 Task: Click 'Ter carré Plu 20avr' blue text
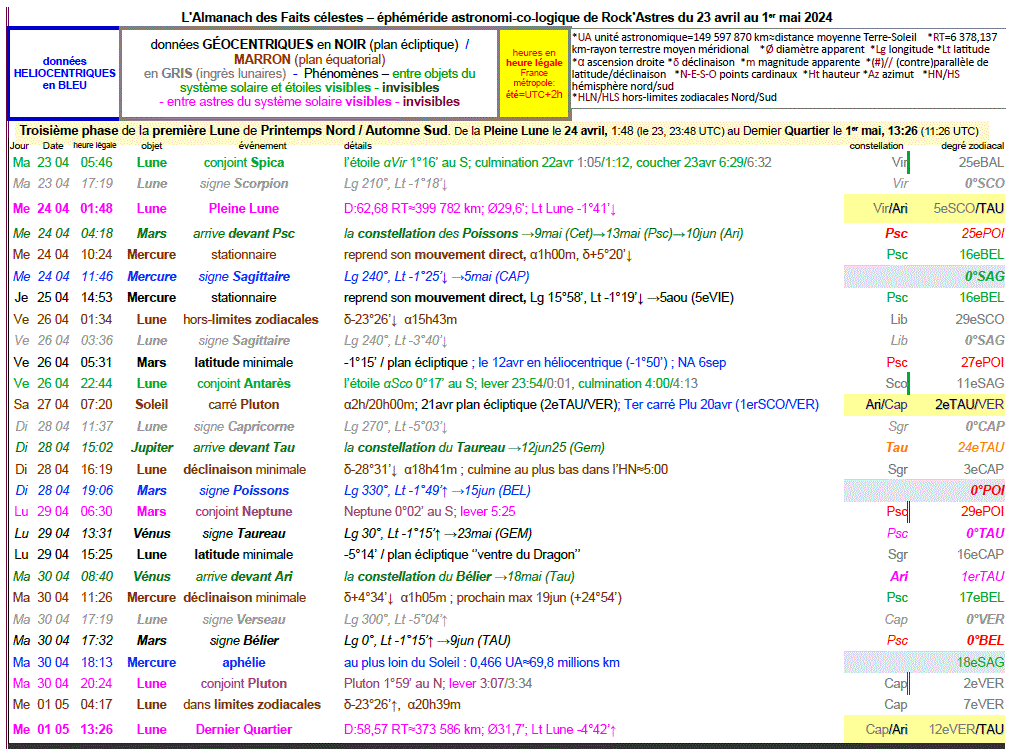678,404
